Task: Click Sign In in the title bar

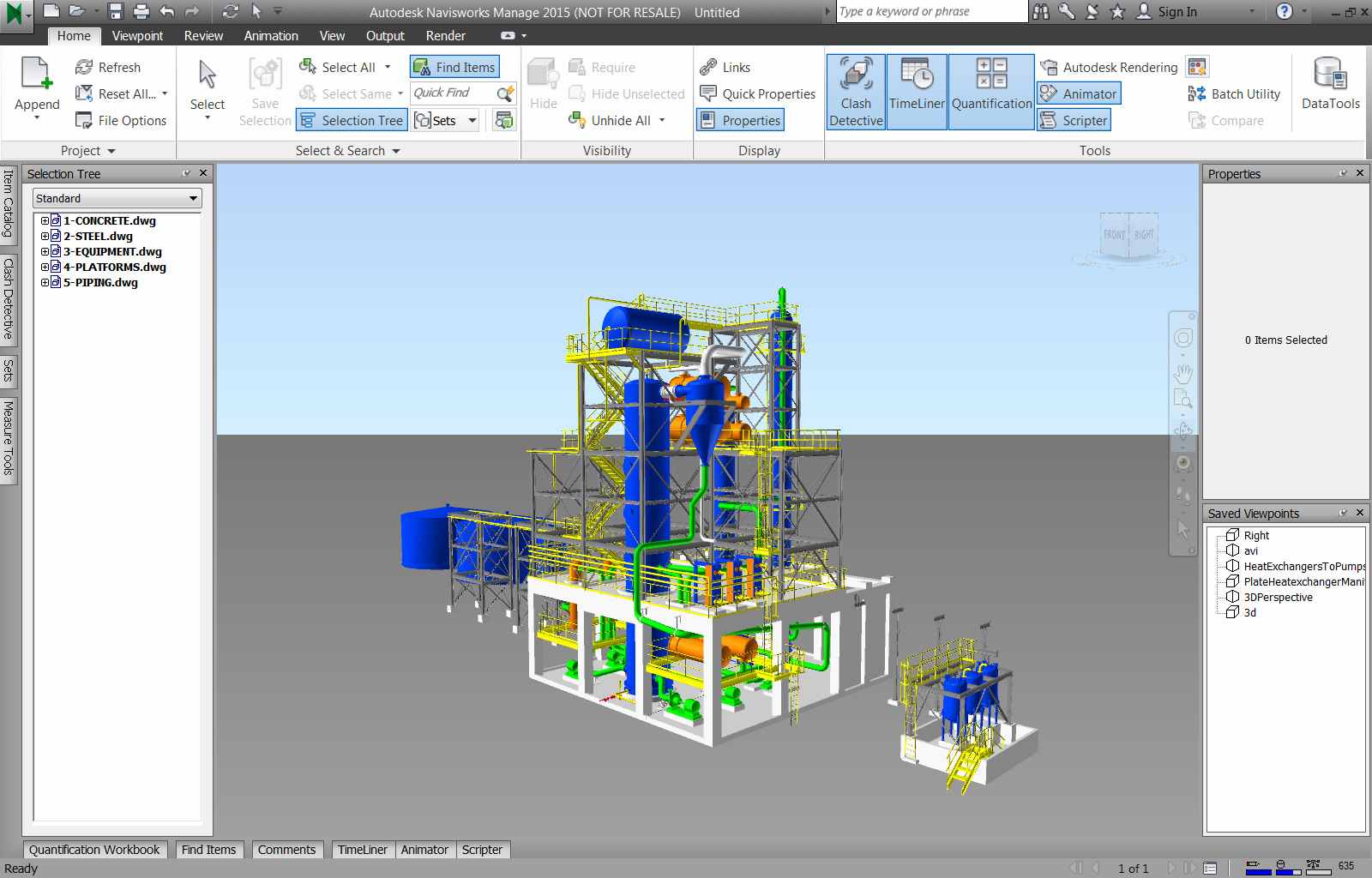Action: [x=1166, y=11]
